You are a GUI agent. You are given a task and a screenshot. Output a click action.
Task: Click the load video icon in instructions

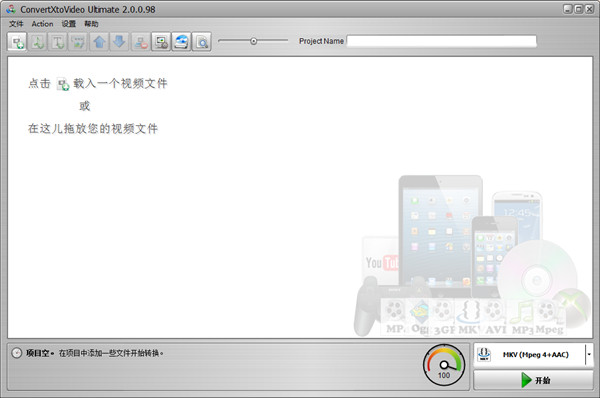63,84
